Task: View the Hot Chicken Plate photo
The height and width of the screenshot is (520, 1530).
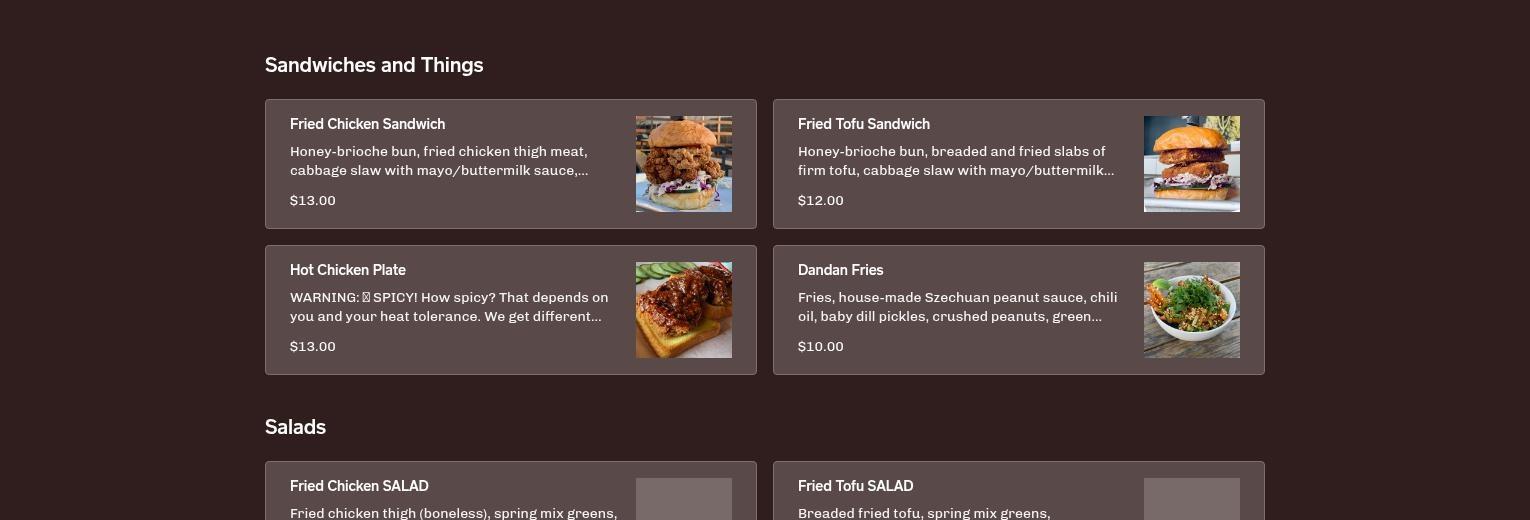Action: click(x=684, y=310)
